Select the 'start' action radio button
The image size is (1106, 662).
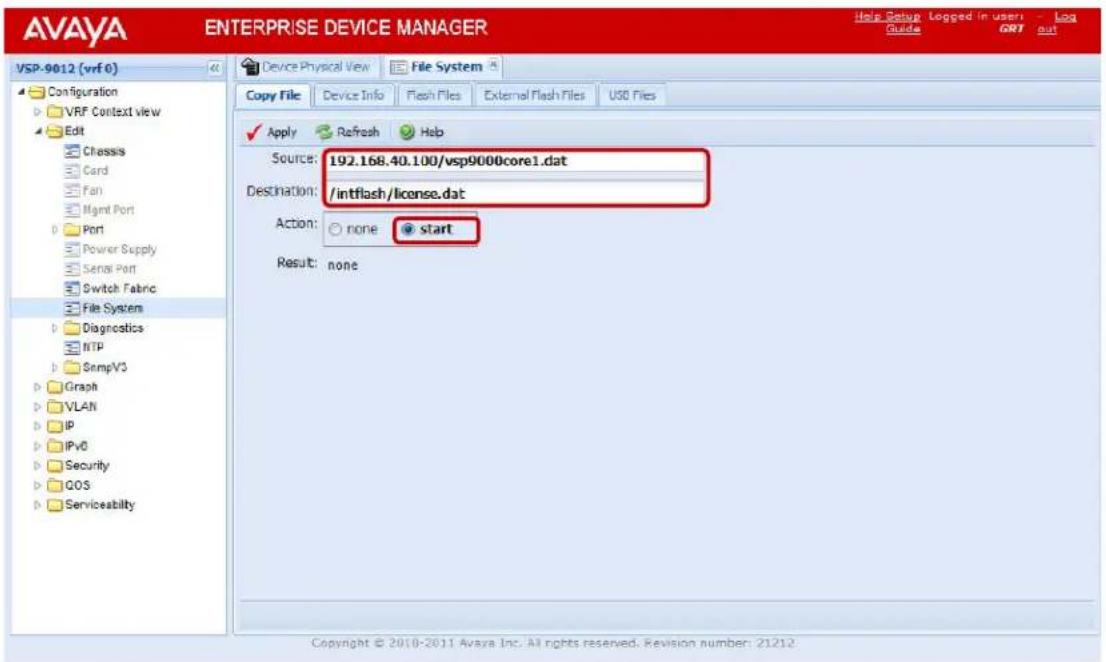coord(408,229)
